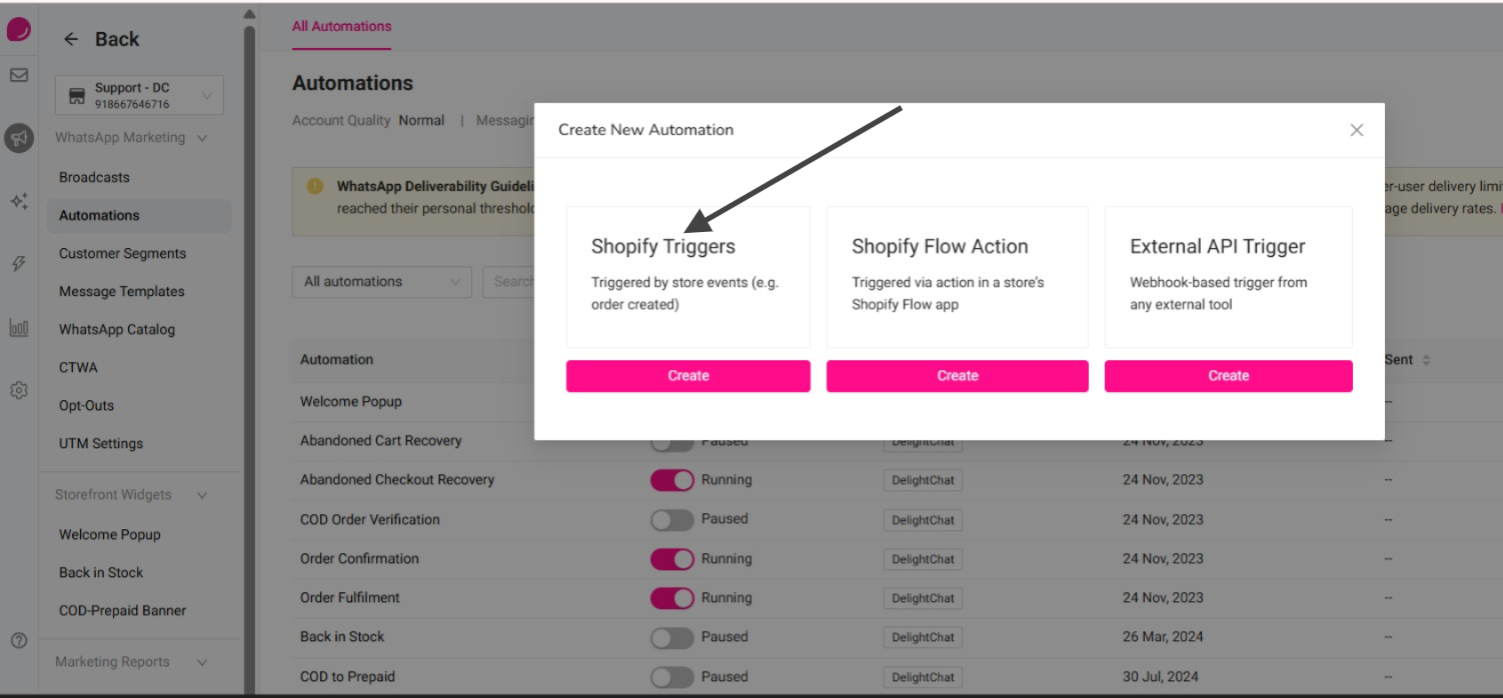Click Create under Shopify Triggers

[688, 376]
